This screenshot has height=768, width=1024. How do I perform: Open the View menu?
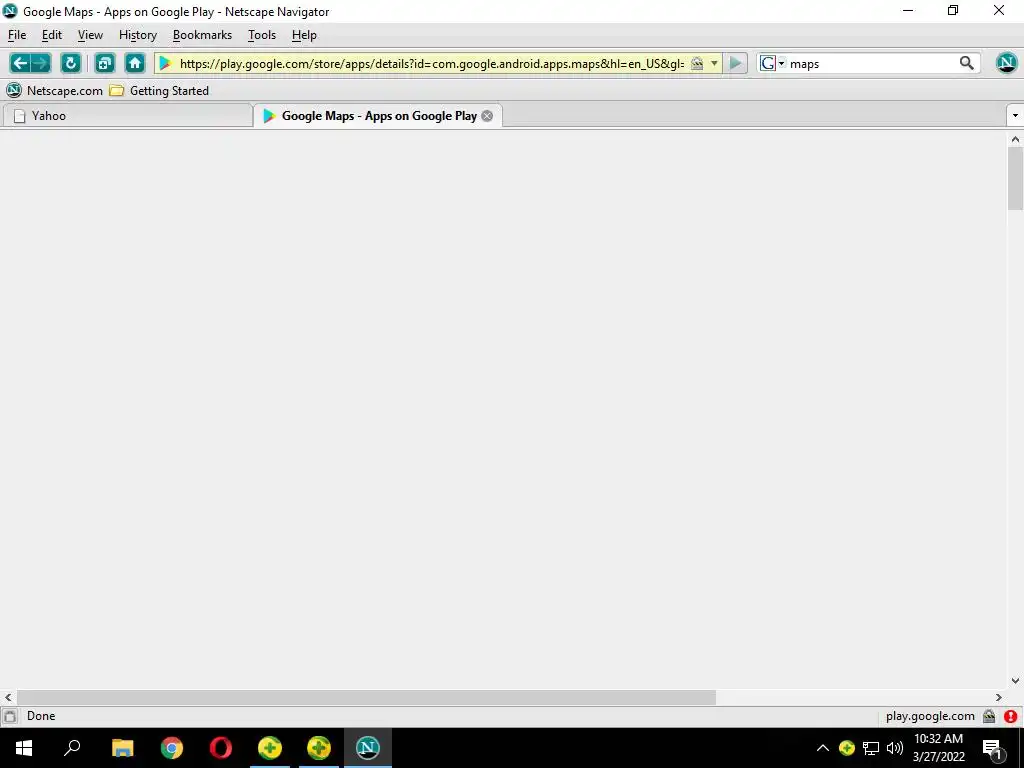click(90, 35)
